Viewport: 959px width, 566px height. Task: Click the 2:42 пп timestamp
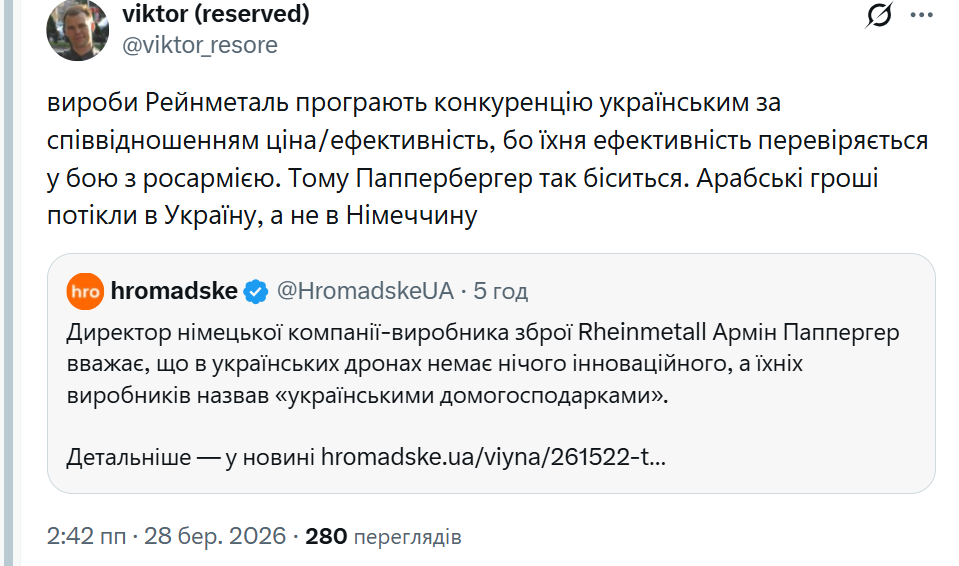point(87,536)
